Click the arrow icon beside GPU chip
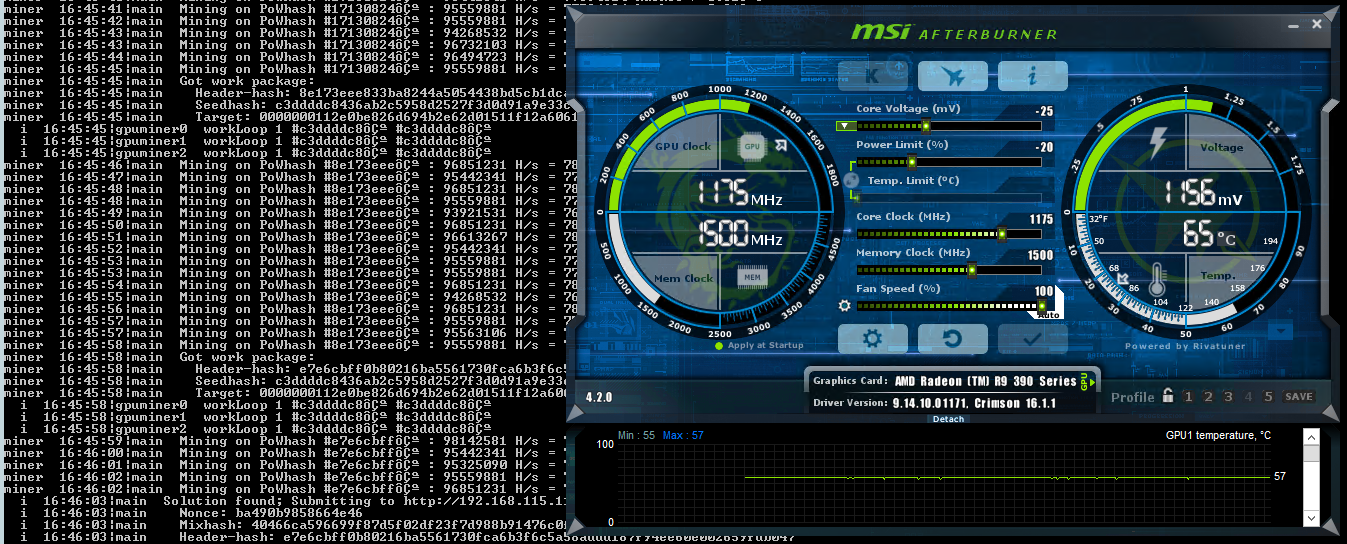This screenshot has width=1347, height=544. click(779, 146)
